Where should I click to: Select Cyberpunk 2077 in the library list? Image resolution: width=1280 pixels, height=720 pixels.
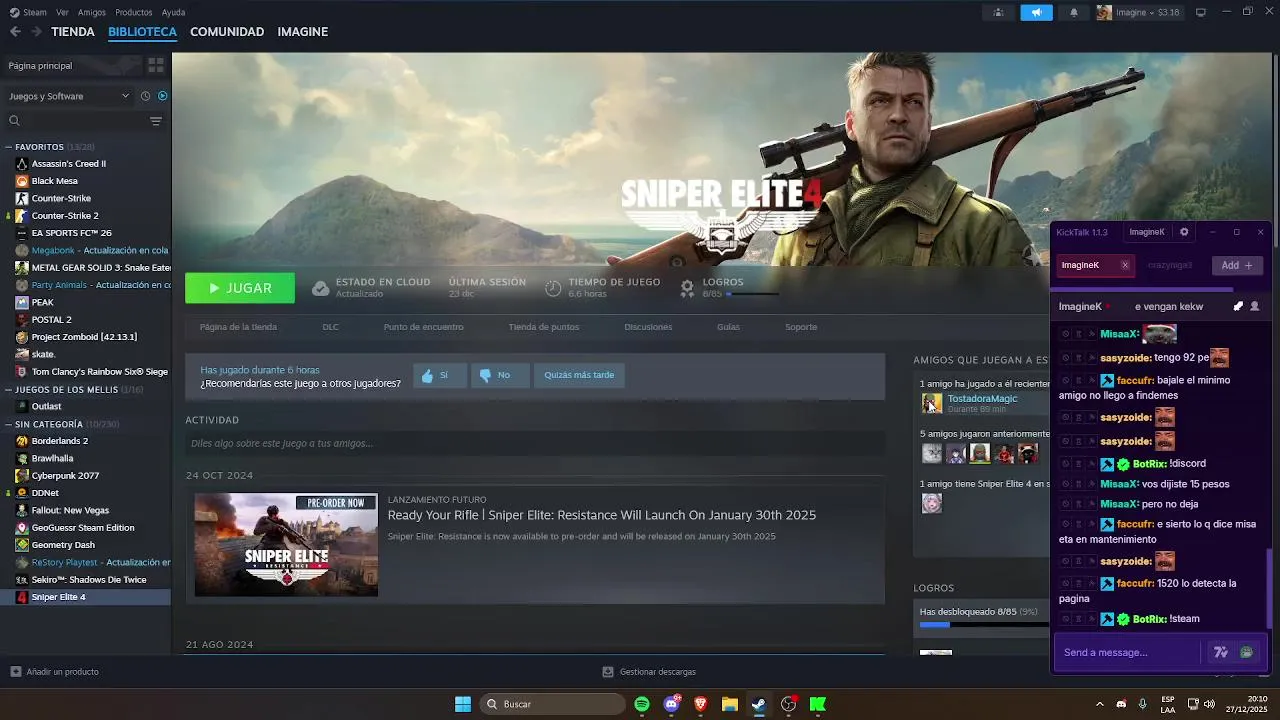[85, 476]
